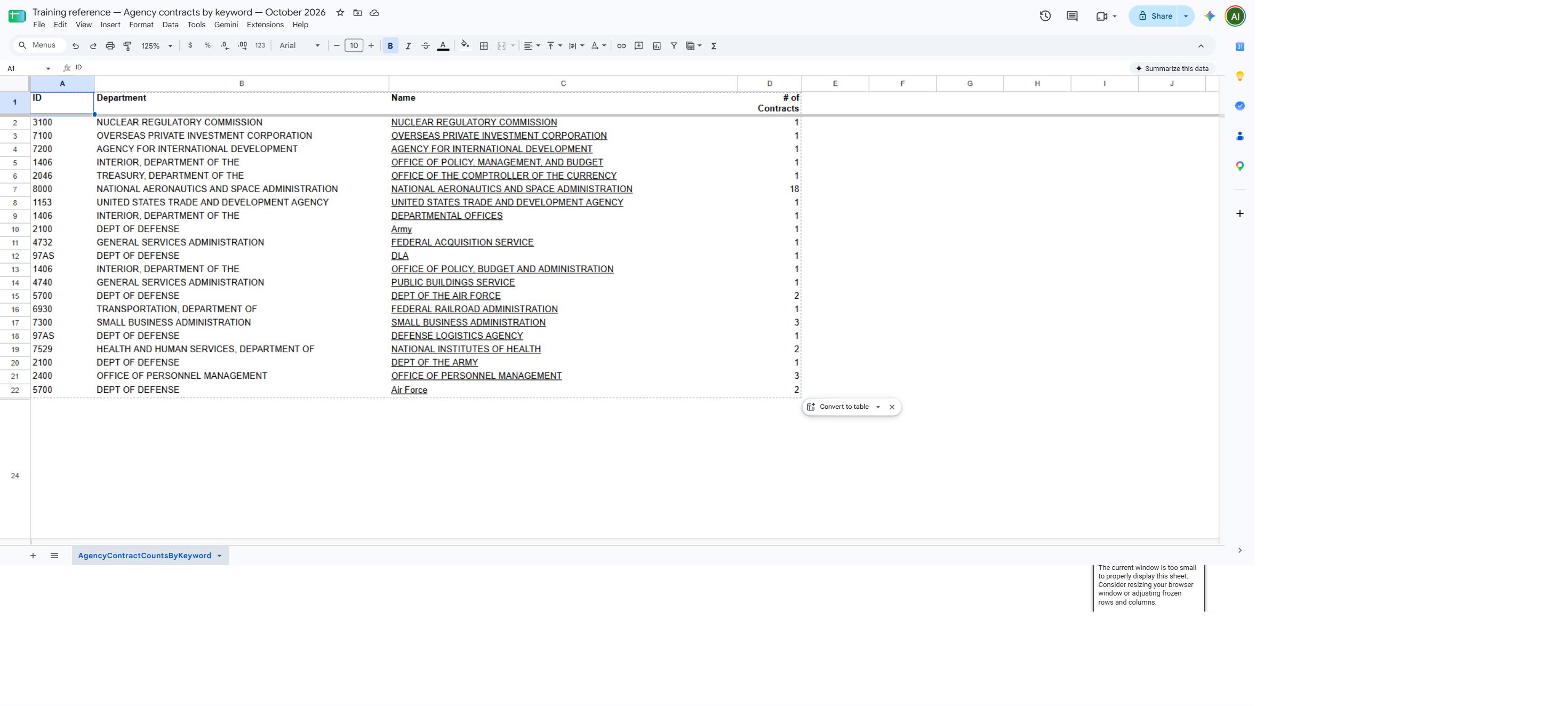Image resolution: width=1568 pixels, height=706 pixels.
Task: Open the Gemini sparkle icon
Action: 1210,17
